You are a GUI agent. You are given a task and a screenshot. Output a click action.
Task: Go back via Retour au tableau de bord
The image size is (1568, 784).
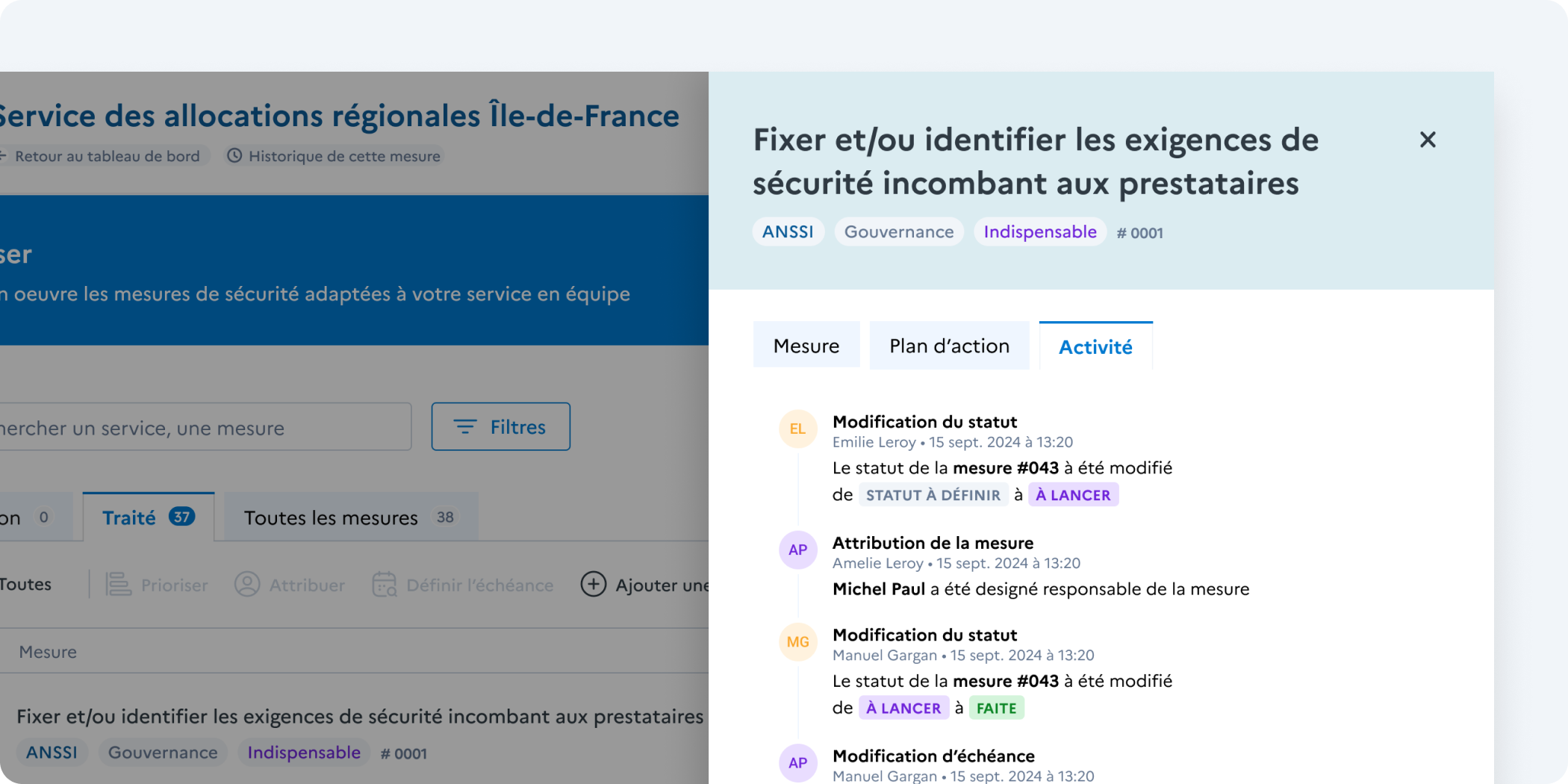pyautogui.click(x=106, y=156)
